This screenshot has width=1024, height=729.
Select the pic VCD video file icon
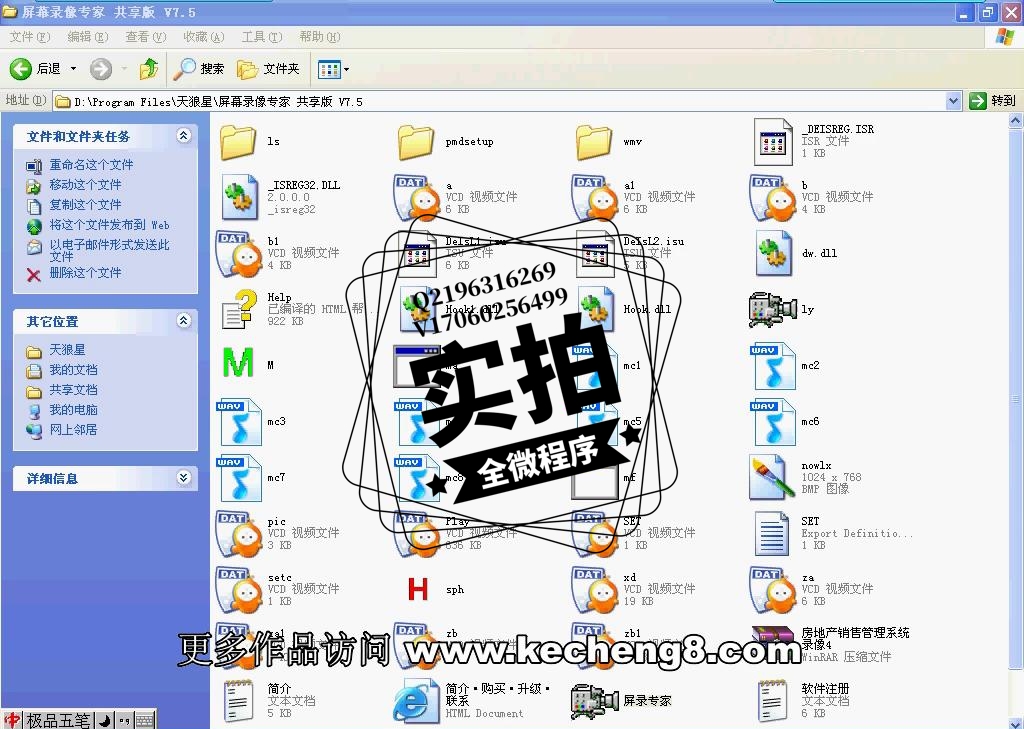239,534
